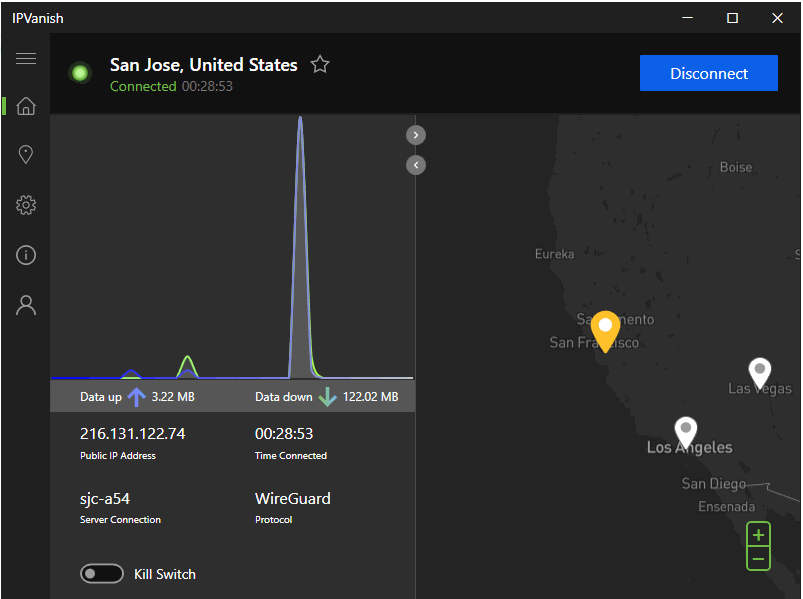
Task: Click the green connection status indicator
Action: click(80, 73)
